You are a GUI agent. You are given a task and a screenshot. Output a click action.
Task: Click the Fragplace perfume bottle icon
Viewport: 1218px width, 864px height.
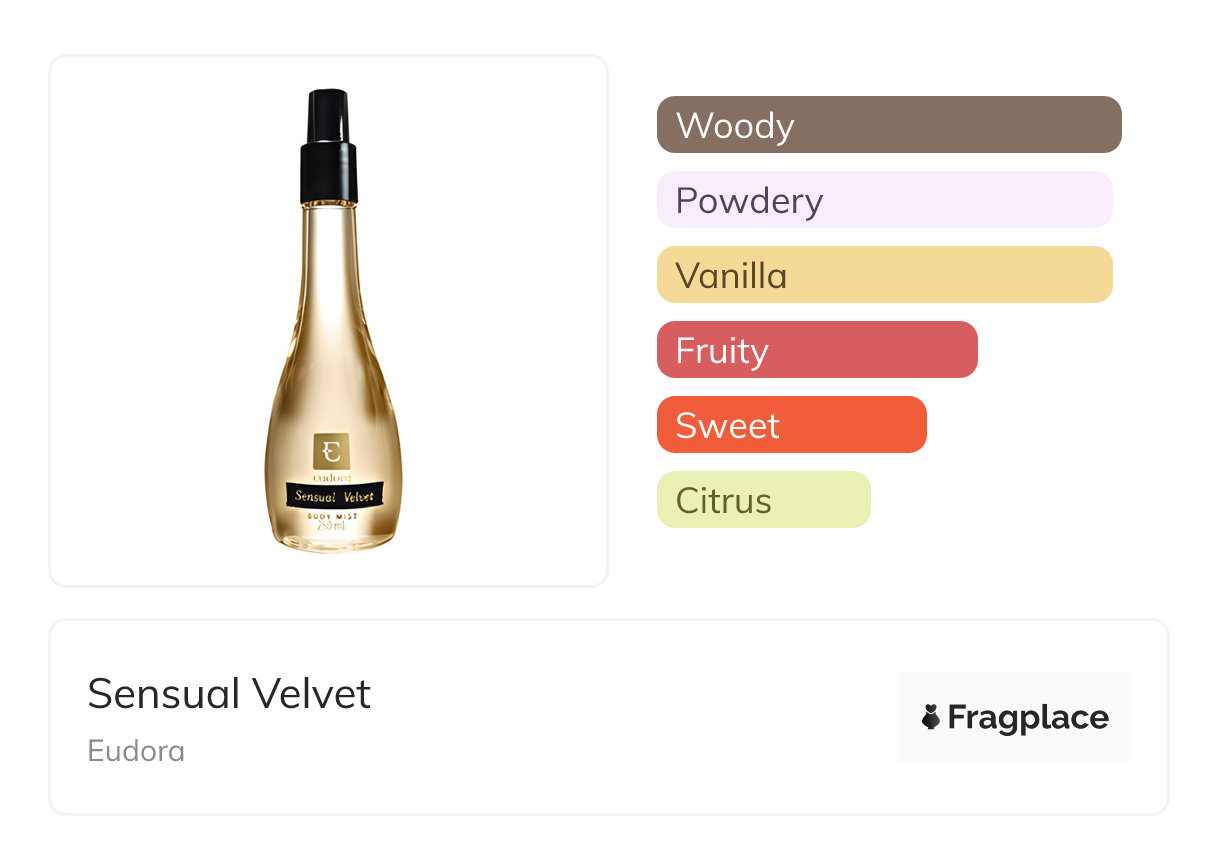[x=931, y=717]
